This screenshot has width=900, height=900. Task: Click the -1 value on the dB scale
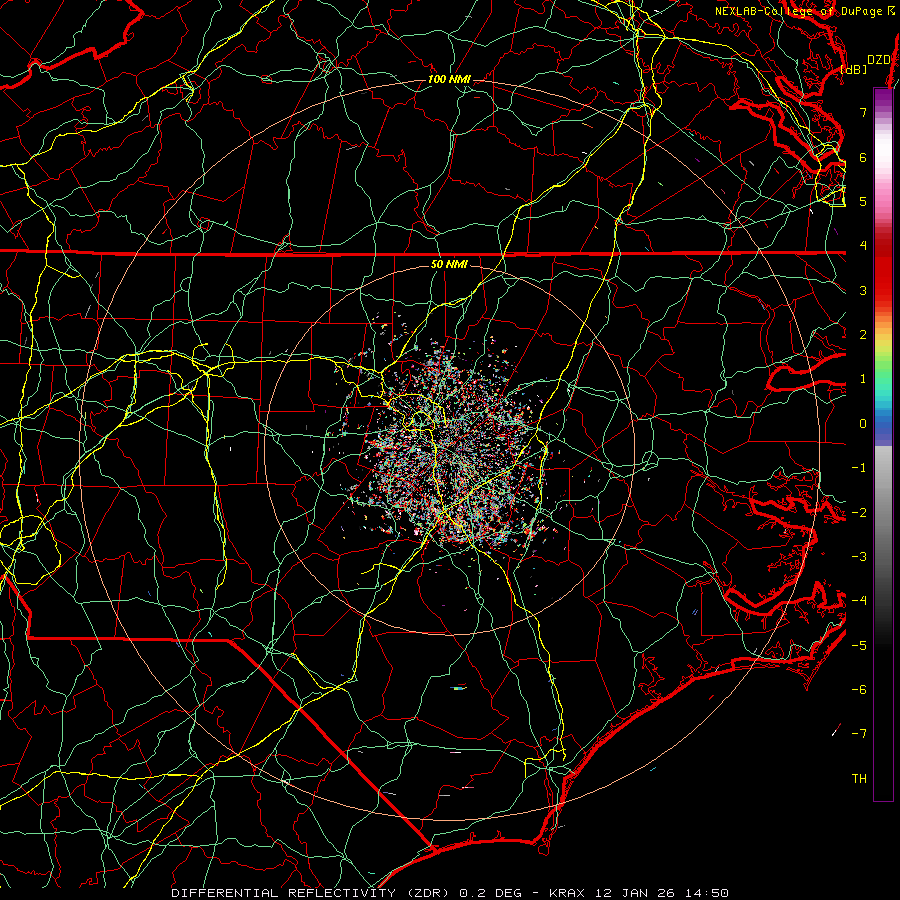coord(859,468)
